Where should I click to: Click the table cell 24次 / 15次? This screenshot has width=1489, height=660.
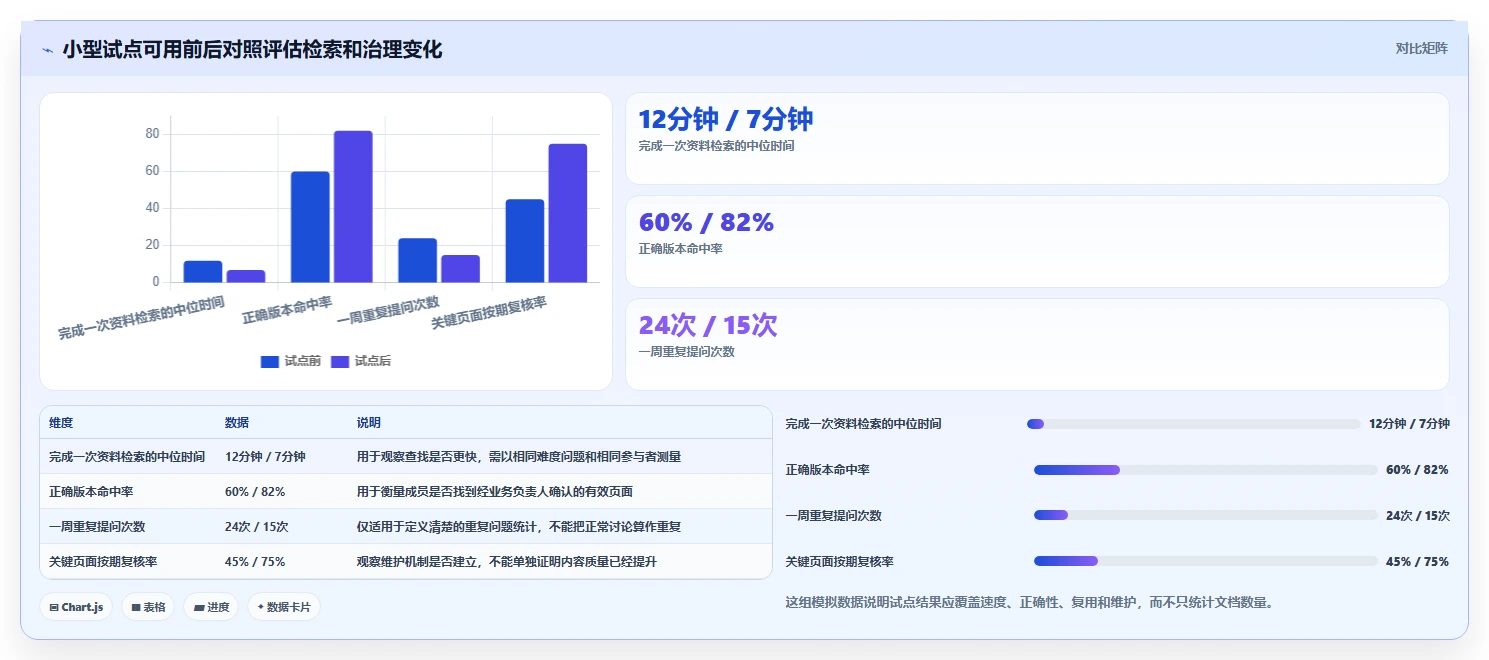[x=257, y=527]
